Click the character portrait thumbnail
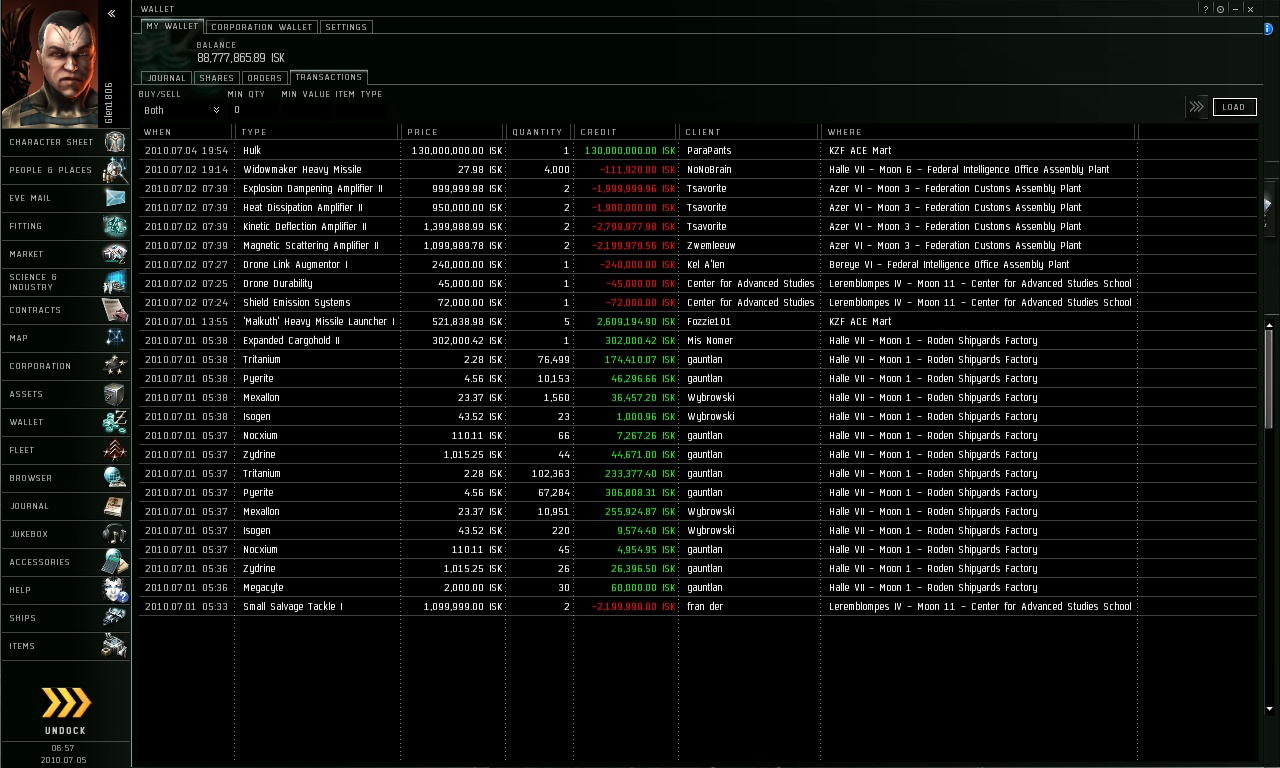Screen dimensions: 1280x768 tap(50, 64)
